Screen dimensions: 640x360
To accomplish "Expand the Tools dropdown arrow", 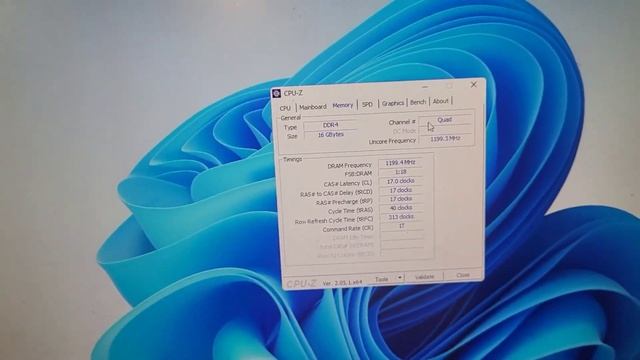I will 400,278.
